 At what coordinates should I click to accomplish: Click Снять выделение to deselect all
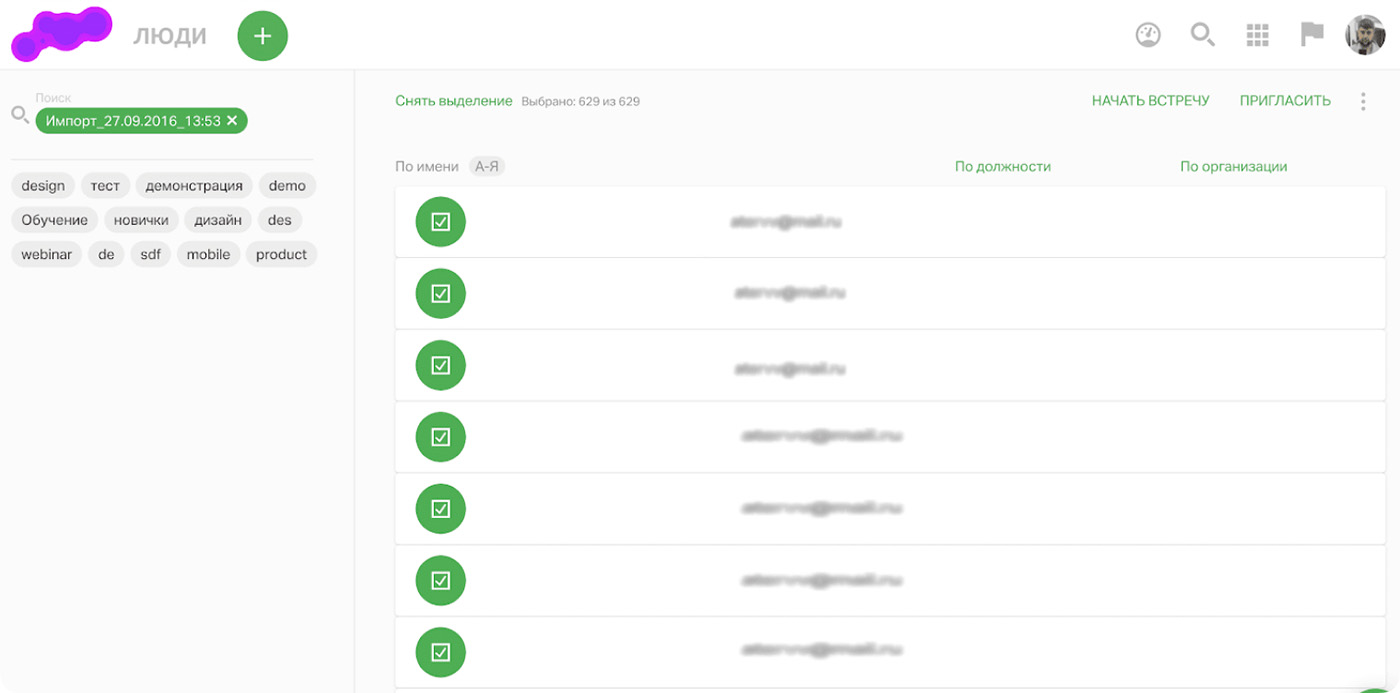click(453, 101)
